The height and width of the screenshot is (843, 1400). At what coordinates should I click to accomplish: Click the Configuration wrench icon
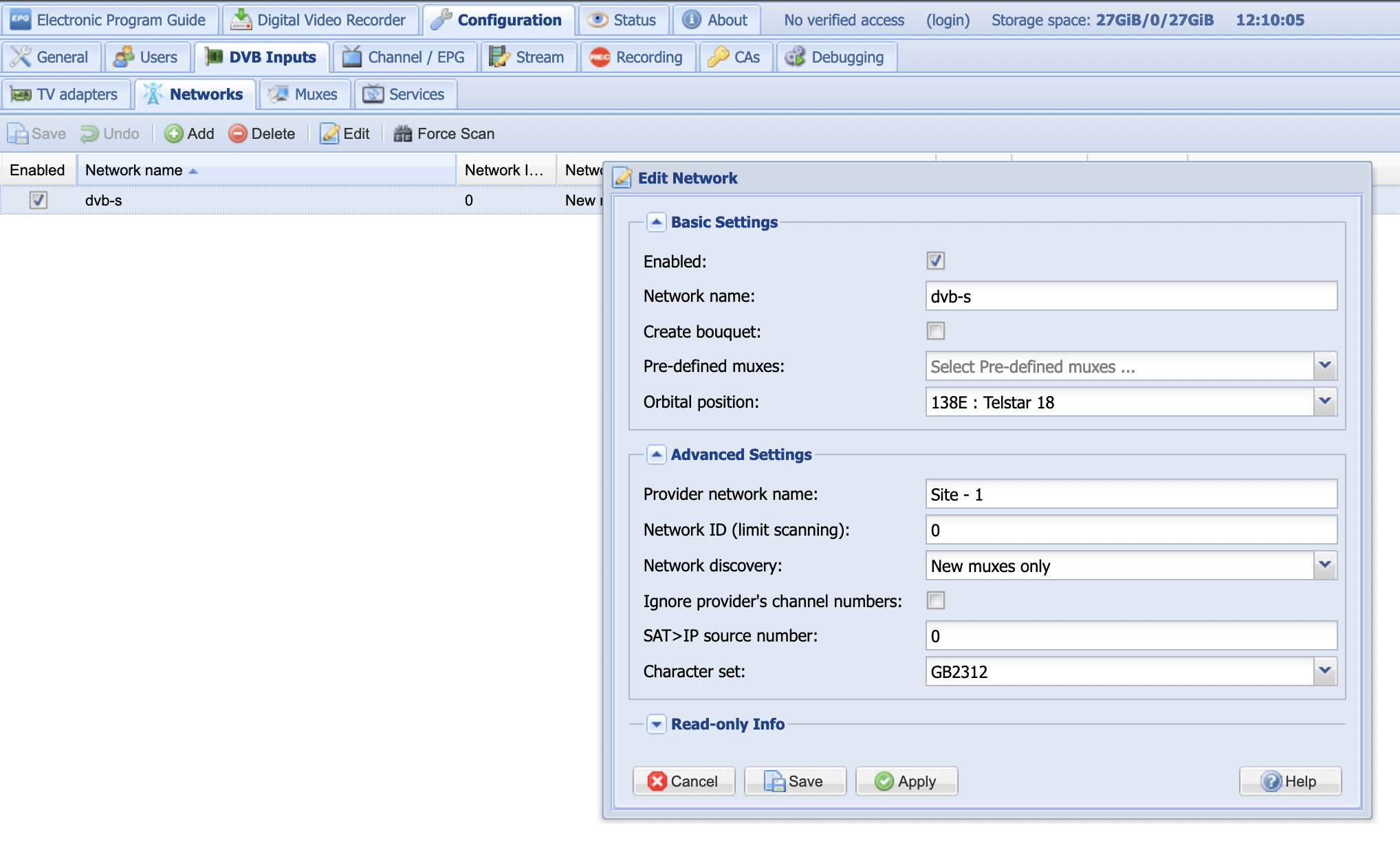point(441,20)
